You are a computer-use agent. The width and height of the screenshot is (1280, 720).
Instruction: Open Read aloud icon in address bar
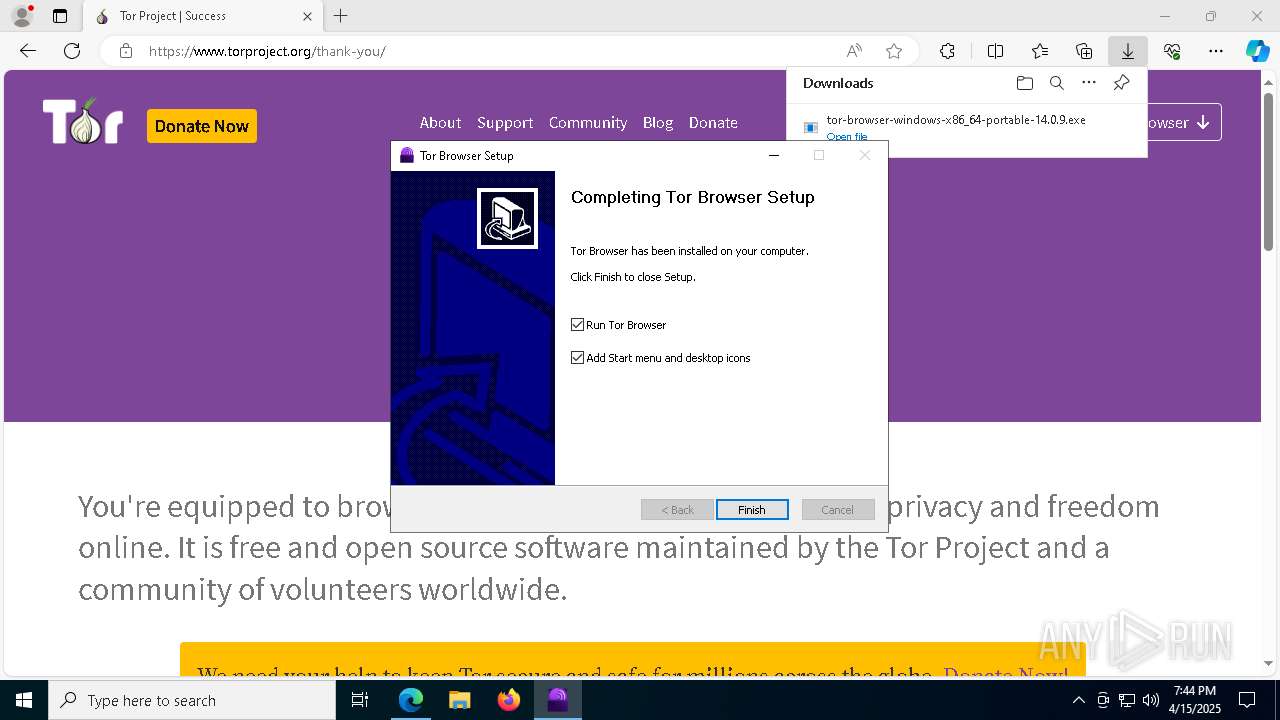pyautogui.click(x=854, y=51)
